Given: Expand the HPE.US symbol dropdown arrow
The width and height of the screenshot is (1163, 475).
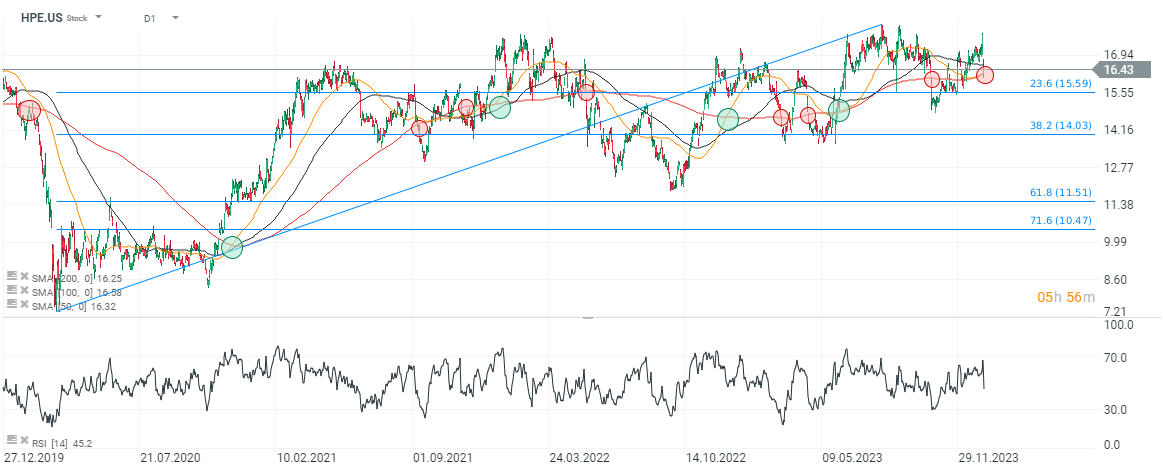Looking at the screenshot, I should pos(99,16).
